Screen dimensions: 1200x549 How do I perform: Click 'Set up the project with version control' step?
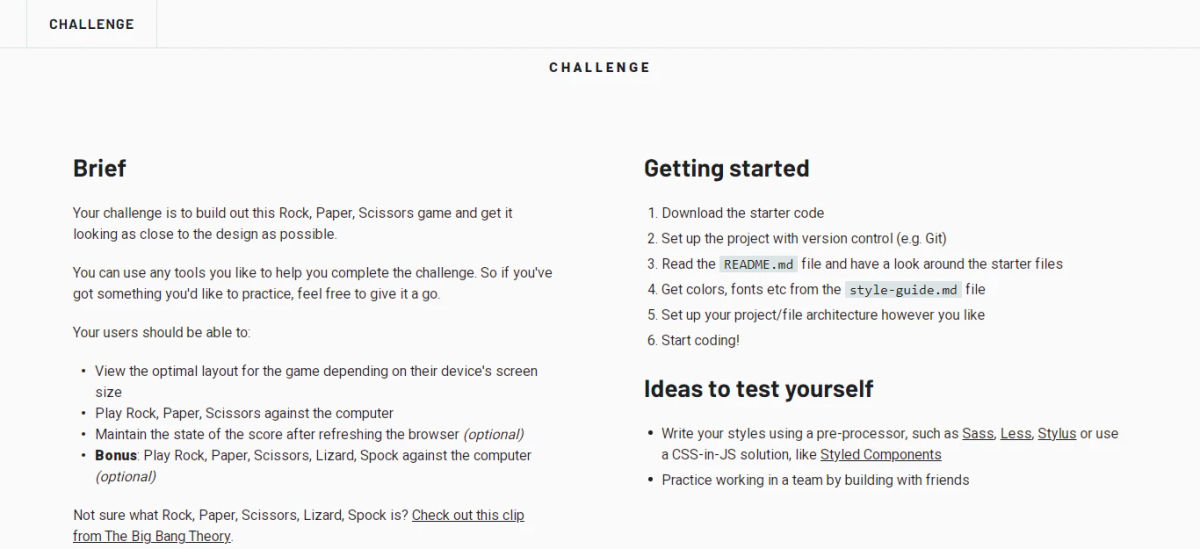pyautogui.click(x=804, y=239)
